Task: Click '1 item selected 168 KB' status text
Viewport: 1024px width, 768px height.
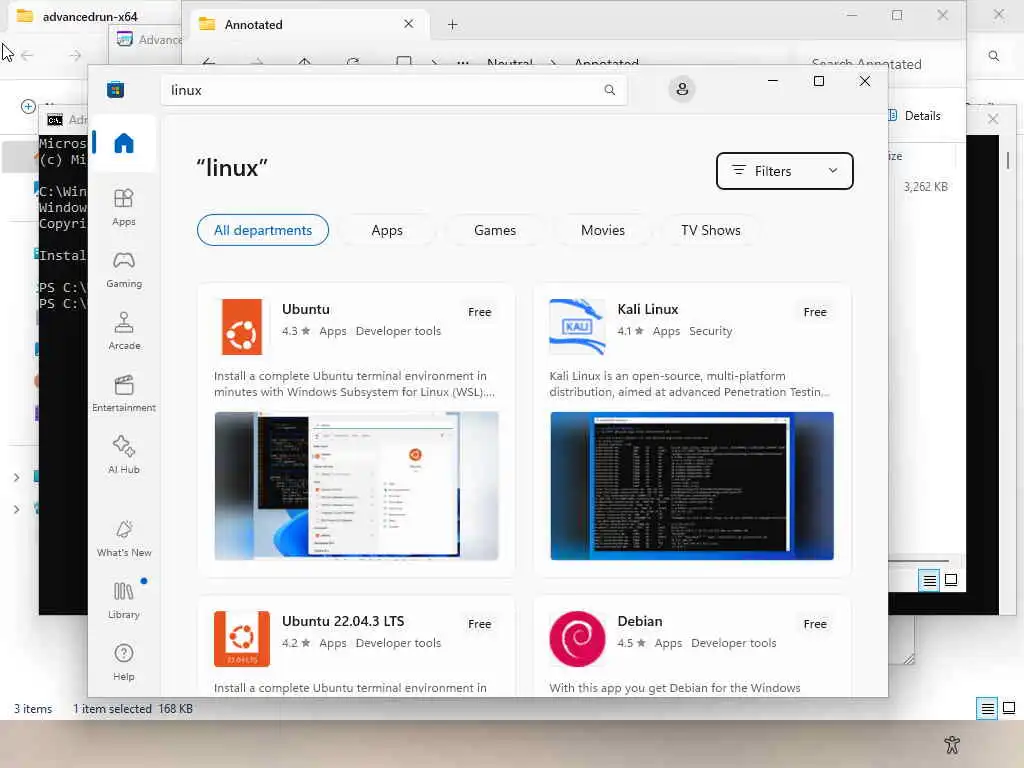Action: click(x=133, y=709)
